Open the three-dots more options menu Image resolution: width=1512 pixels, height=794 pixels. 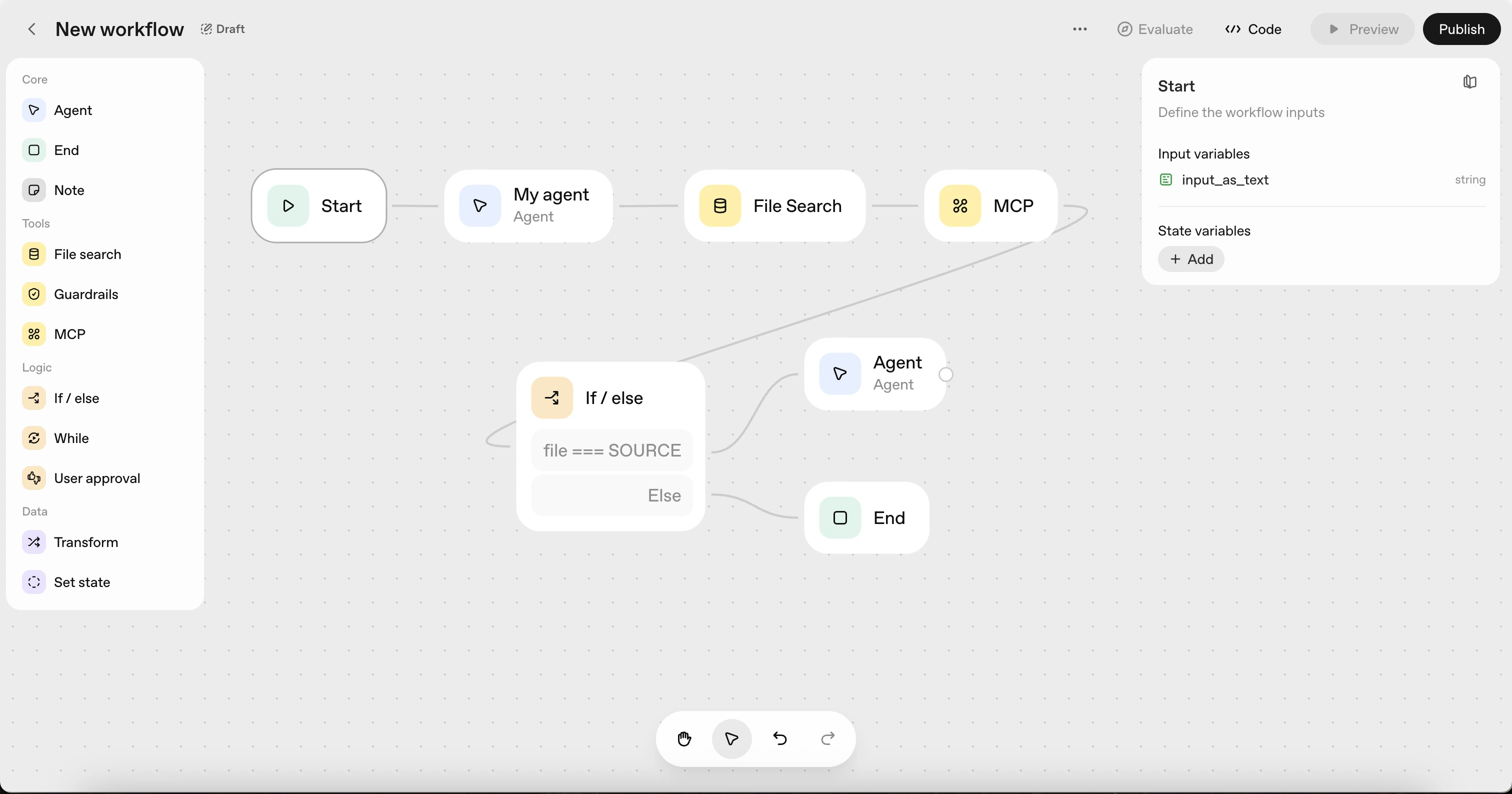[1079, 29]
